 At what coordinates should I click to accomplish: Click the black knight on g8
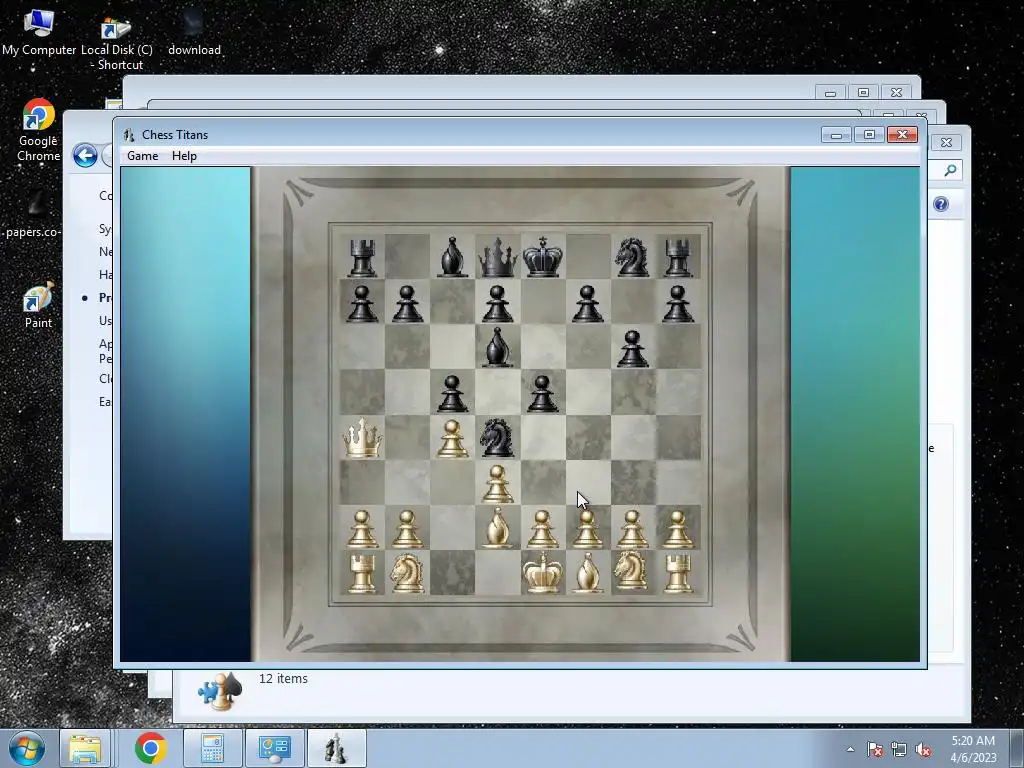pyautogui.click(x=632, y=257)
